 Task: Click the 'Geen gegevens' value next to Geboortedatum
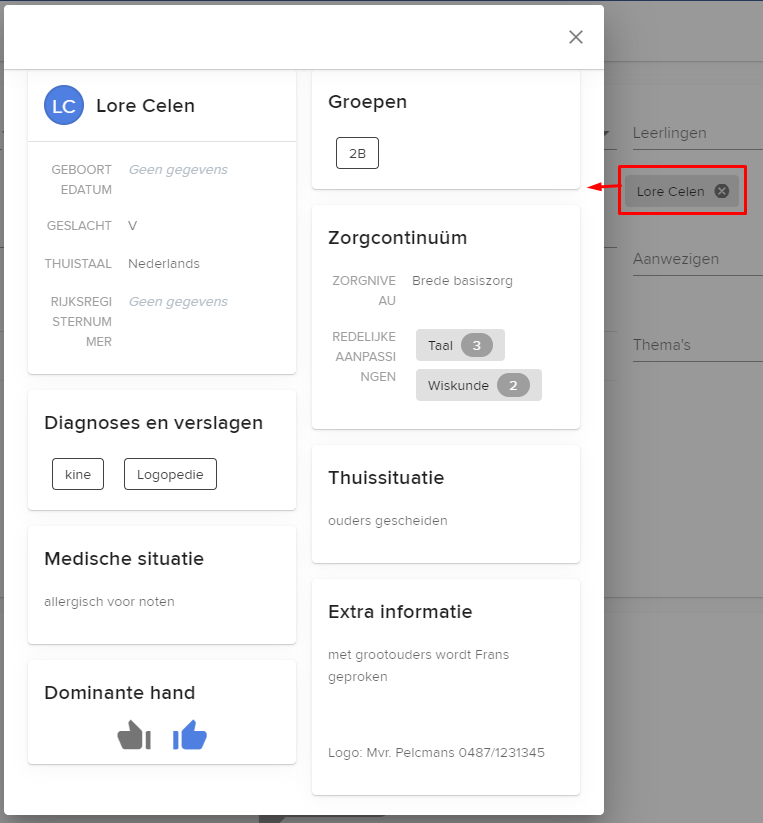[178, 170]
